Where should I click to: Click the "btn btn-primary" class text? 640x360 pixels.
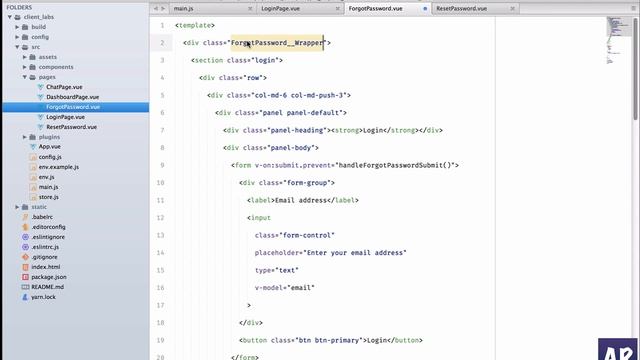[x=329, y=340]
